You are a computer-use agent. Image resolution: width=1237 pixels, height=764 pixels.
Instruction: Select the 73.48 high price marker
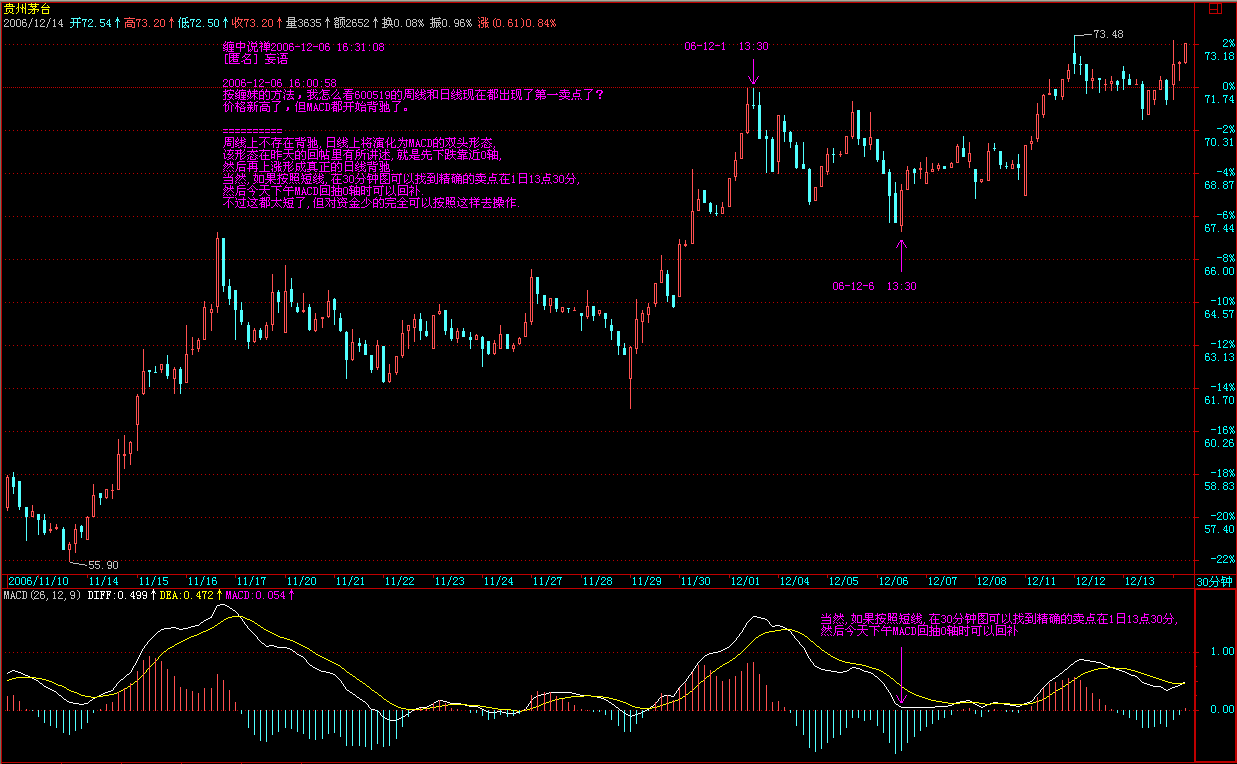click(1107, 34)
